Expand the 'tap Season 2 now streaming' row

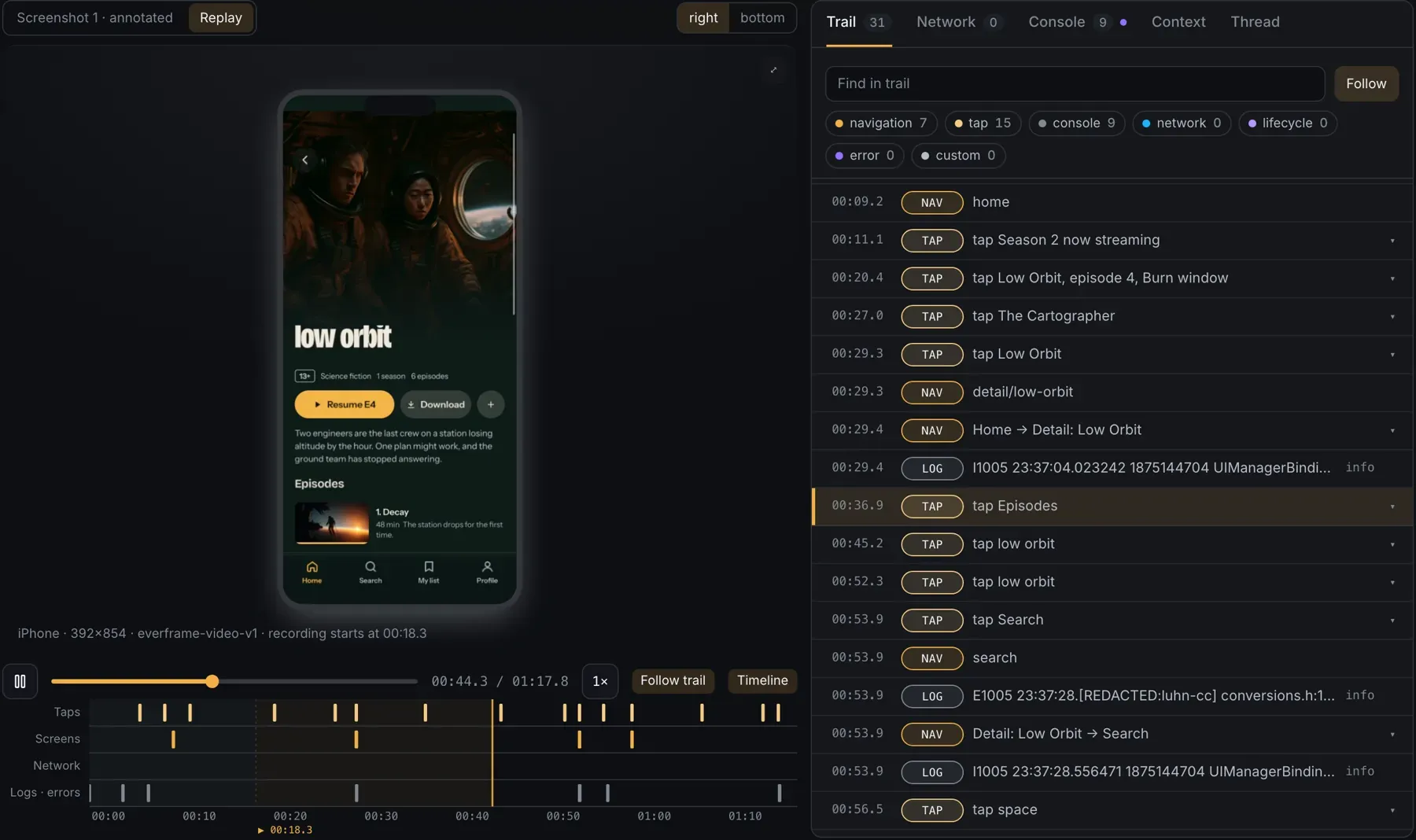[1392, 241]
